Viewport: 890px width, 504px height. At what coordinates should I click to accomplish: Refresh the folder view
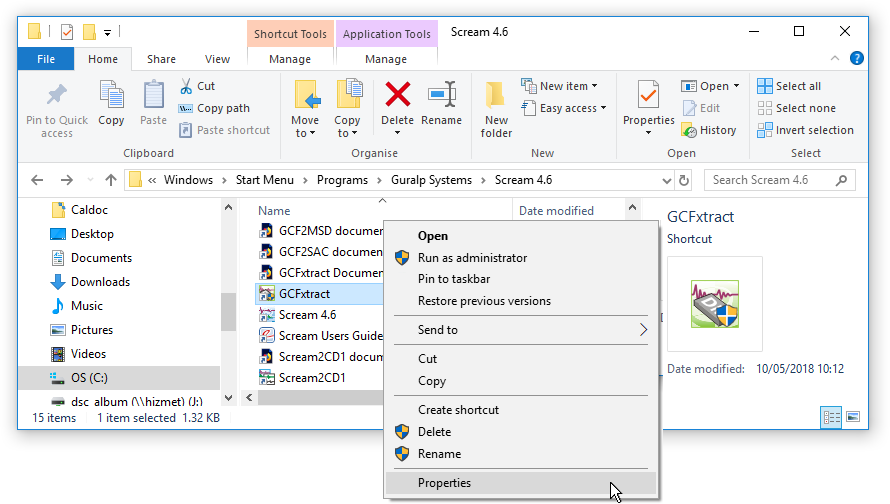point(684,180)
